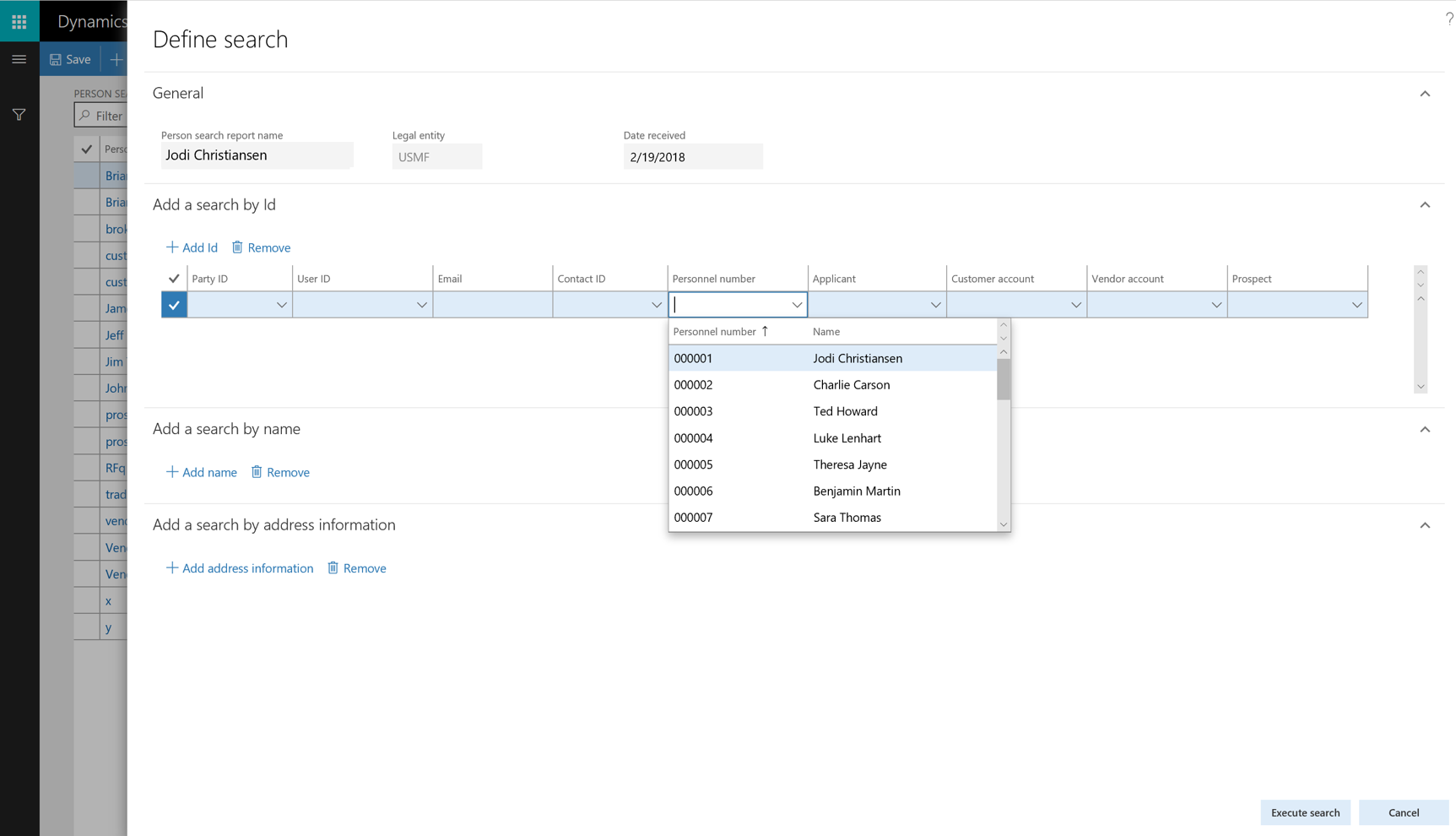Open the Party ID dropdown
Screen dimensions: 1456x836
point(281,305)
